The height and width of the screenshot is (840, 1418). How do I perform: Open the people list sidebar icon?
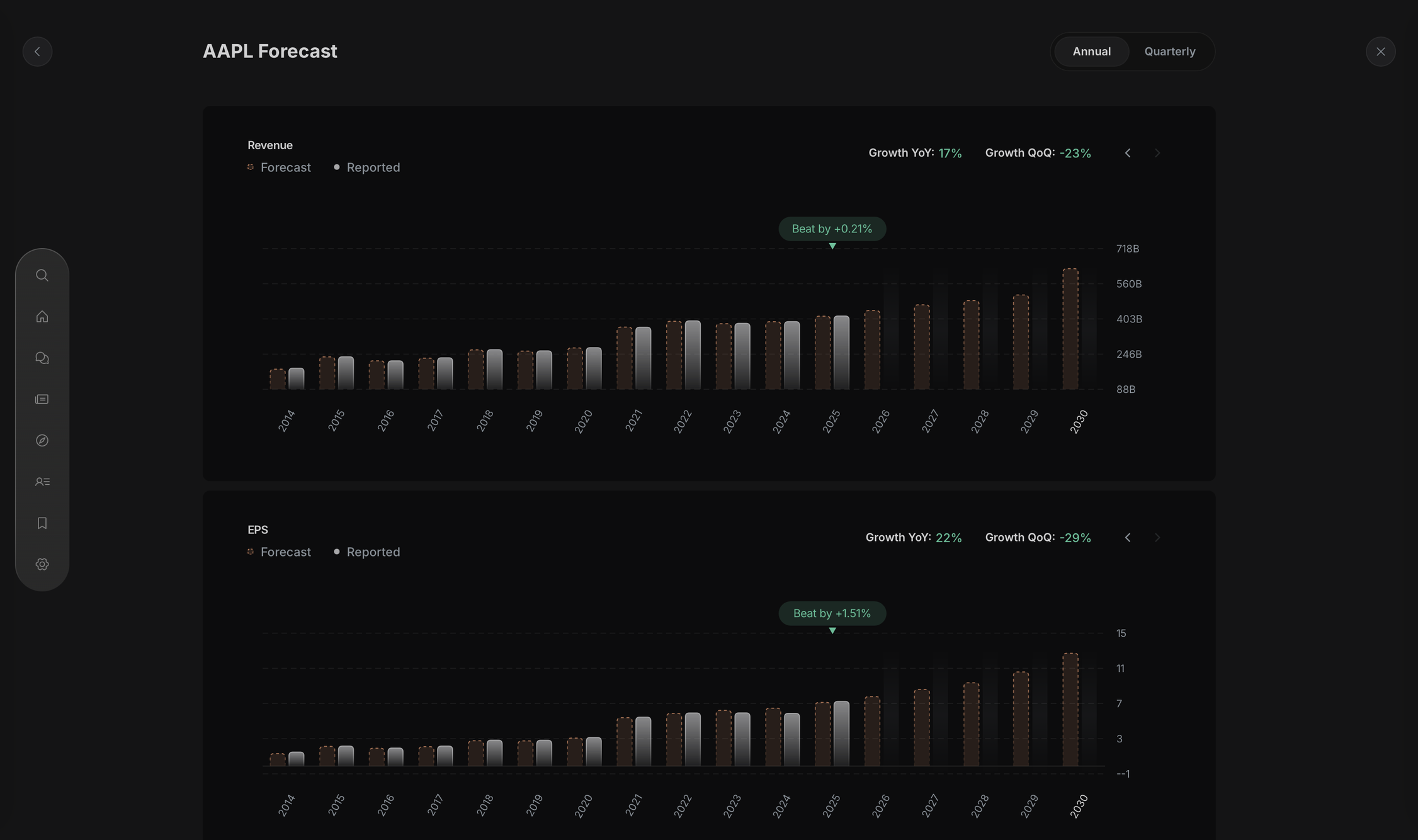(x=42, y=482)
